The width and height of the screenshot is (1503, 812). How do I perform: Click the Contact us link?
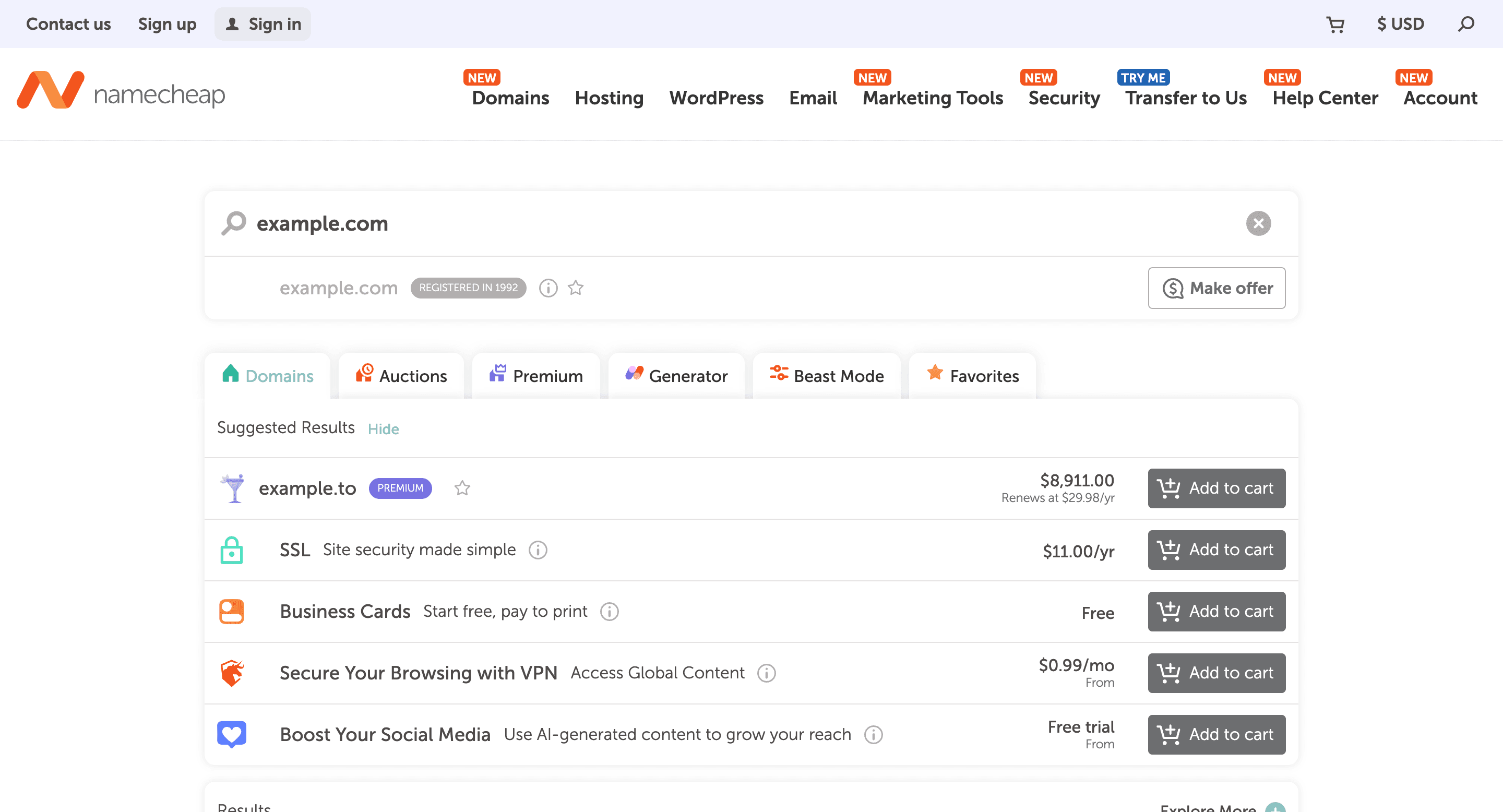click(x=68, y=25)
